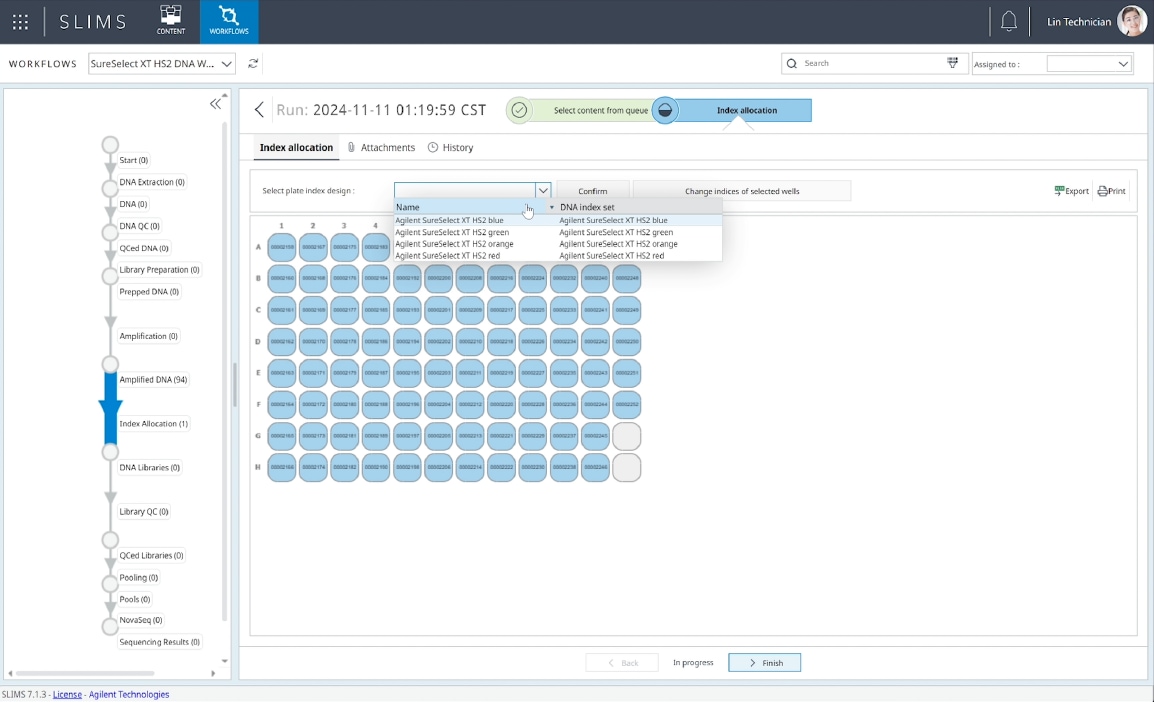Open the apps grid menu icon

click(x=20, y=22)
